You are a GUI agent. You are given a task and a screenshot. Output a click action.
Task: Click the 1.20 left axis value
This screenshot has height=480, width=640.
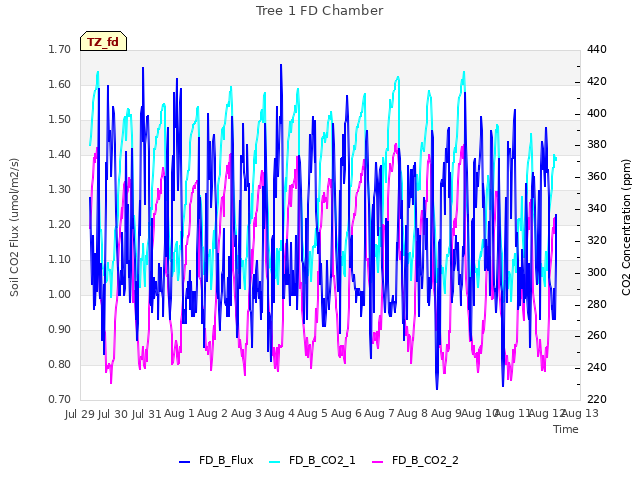pyautogui.click(x=60, y=224)
